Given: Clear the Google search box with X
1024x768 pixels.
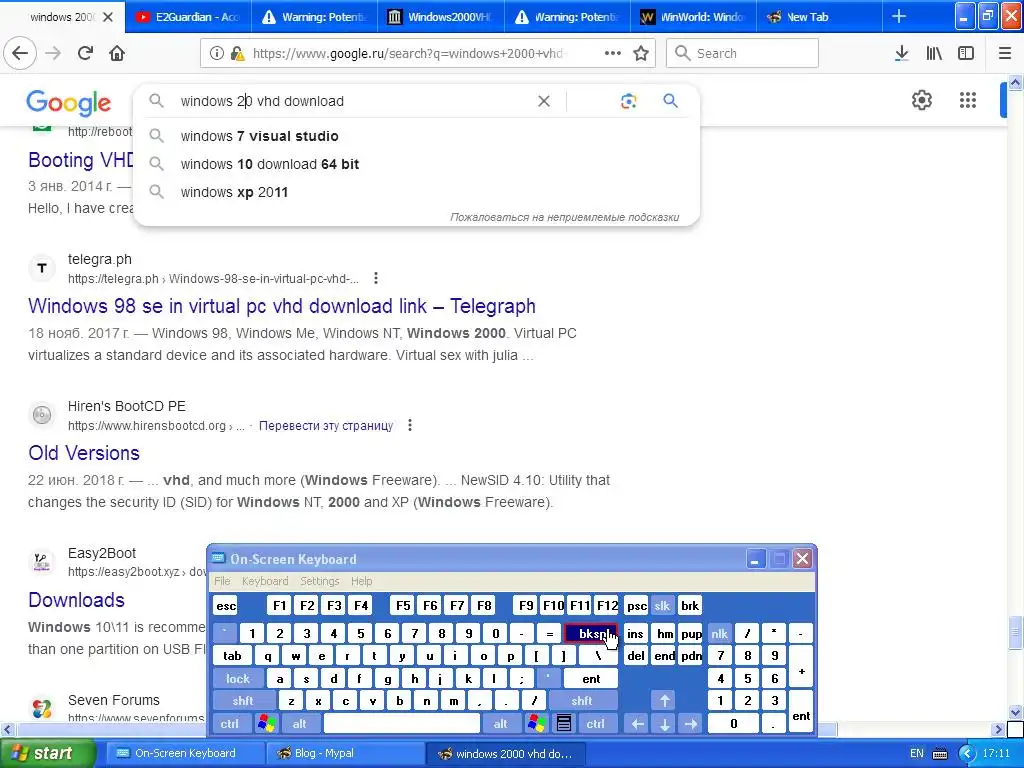Looking at the screenshot, I should pos(543,101).
